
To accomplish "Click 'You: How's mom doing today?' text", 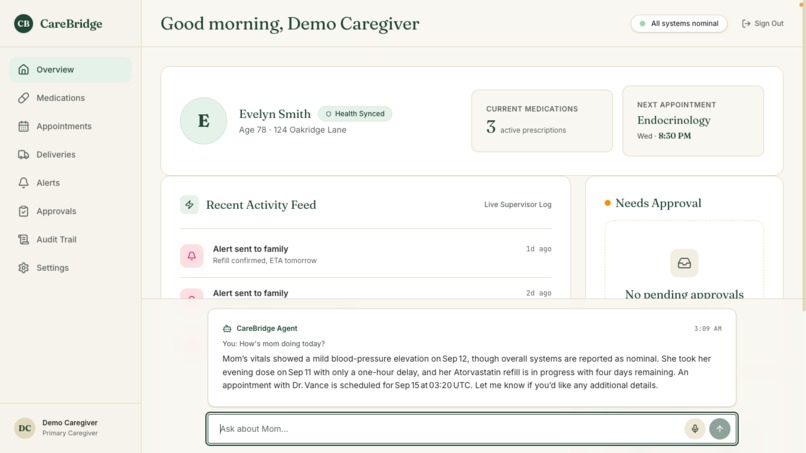I will tap(273, 343).
